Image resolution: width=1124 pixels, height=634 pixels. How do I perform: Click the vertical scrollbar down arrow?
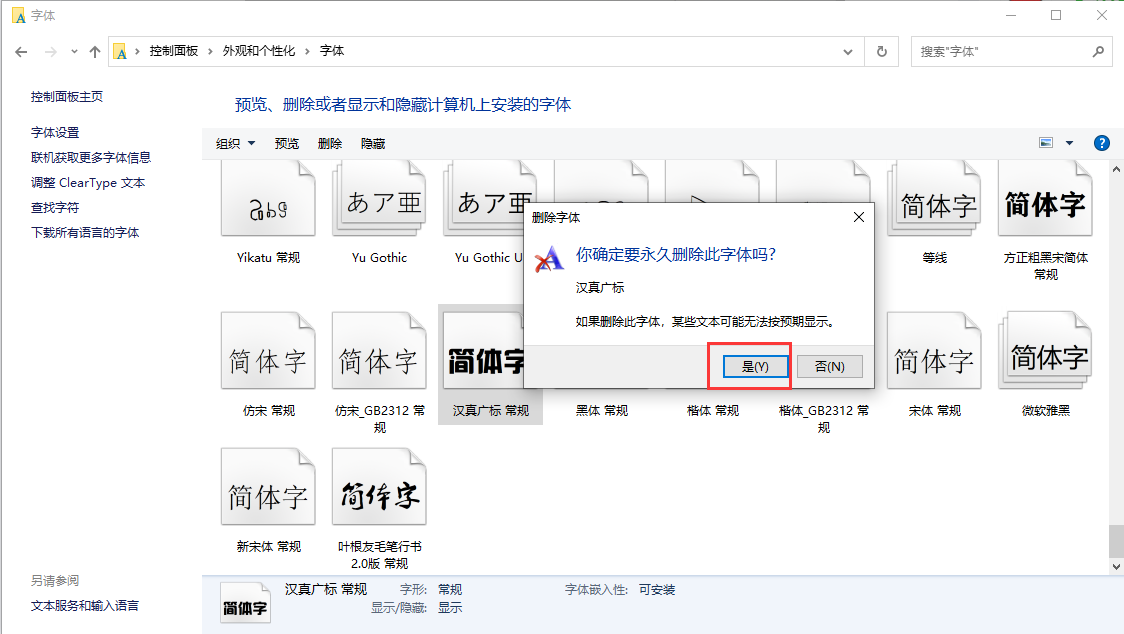click(1116, 567)
